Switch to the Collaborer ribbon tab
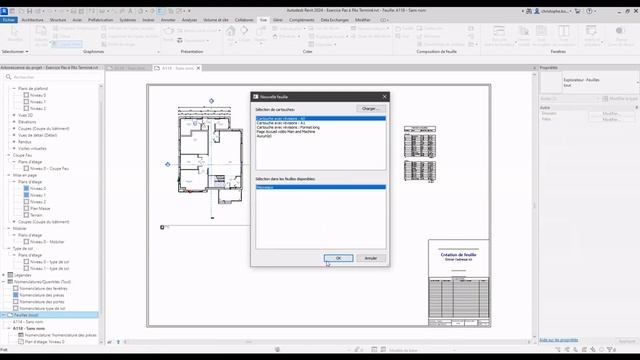This screenshot has height=360, width=640. [244, 20]
